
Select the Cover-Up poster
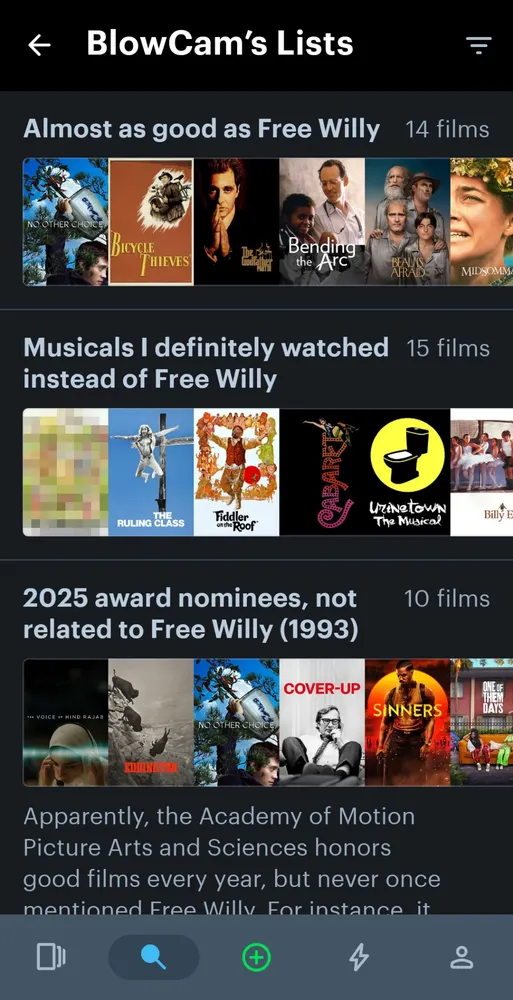pos(322,722)
